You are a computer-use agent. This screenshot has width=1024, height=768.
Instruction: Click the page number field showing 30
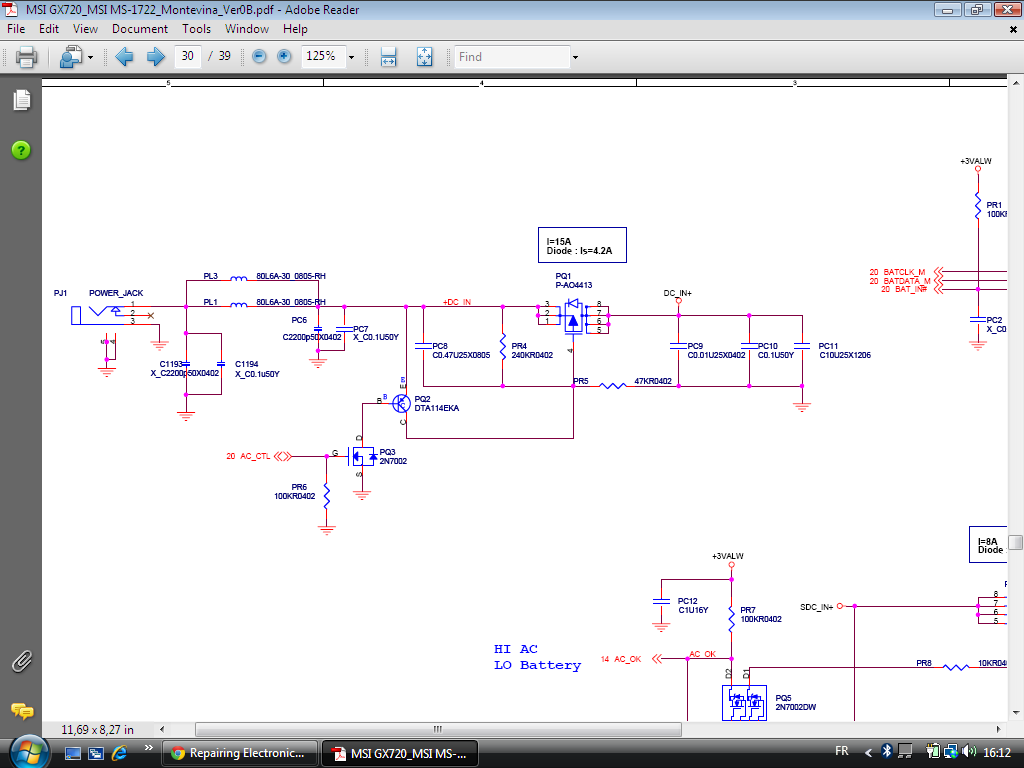tap(188, 56)
